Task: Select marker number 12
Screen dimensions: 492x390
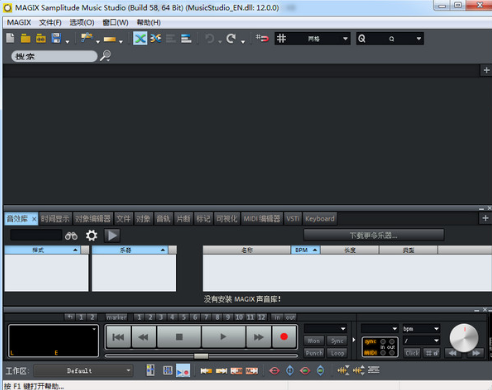Action: 262,317
